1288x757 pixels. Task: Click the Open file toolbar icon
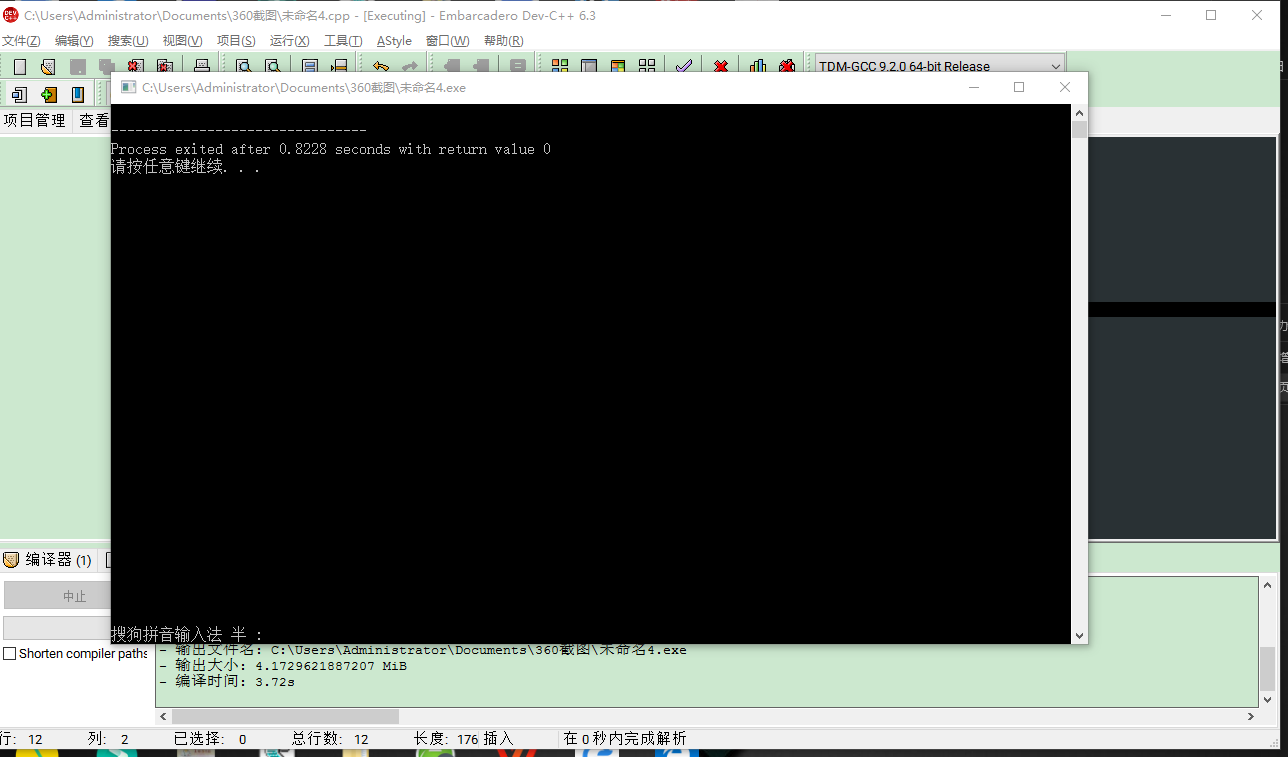coord(48,67)
